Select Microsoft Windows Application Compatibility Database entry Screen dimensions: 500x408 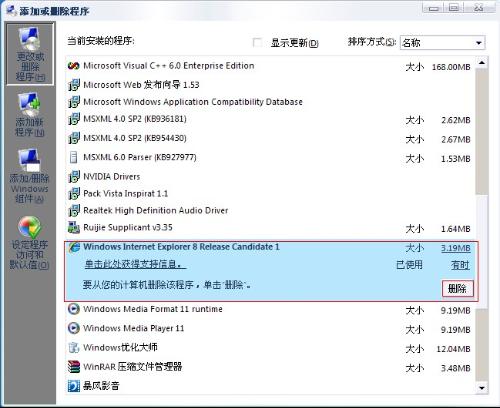pos(193,102)
